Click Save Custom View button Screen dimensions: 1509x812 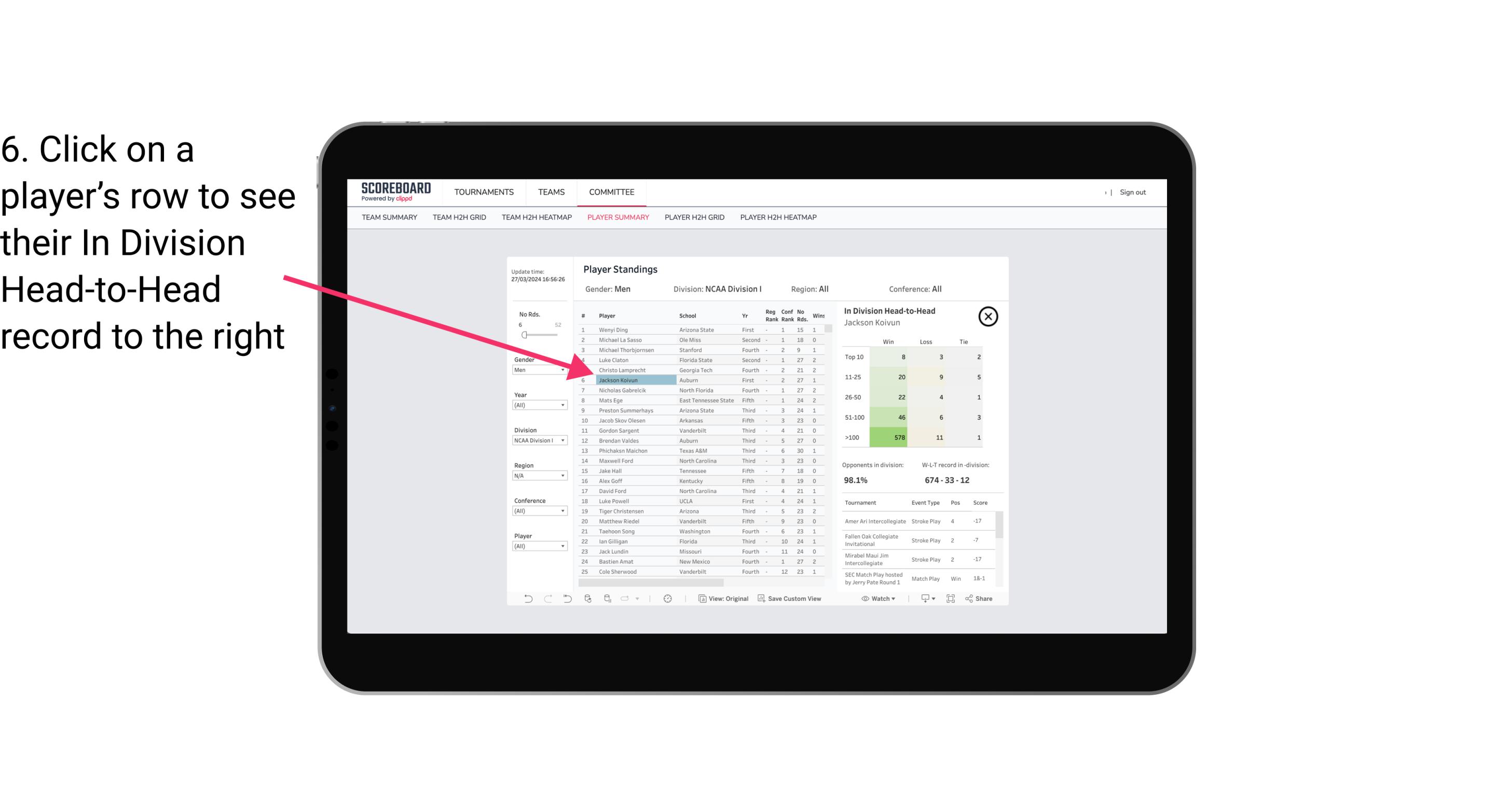click(x=790, y=600)
